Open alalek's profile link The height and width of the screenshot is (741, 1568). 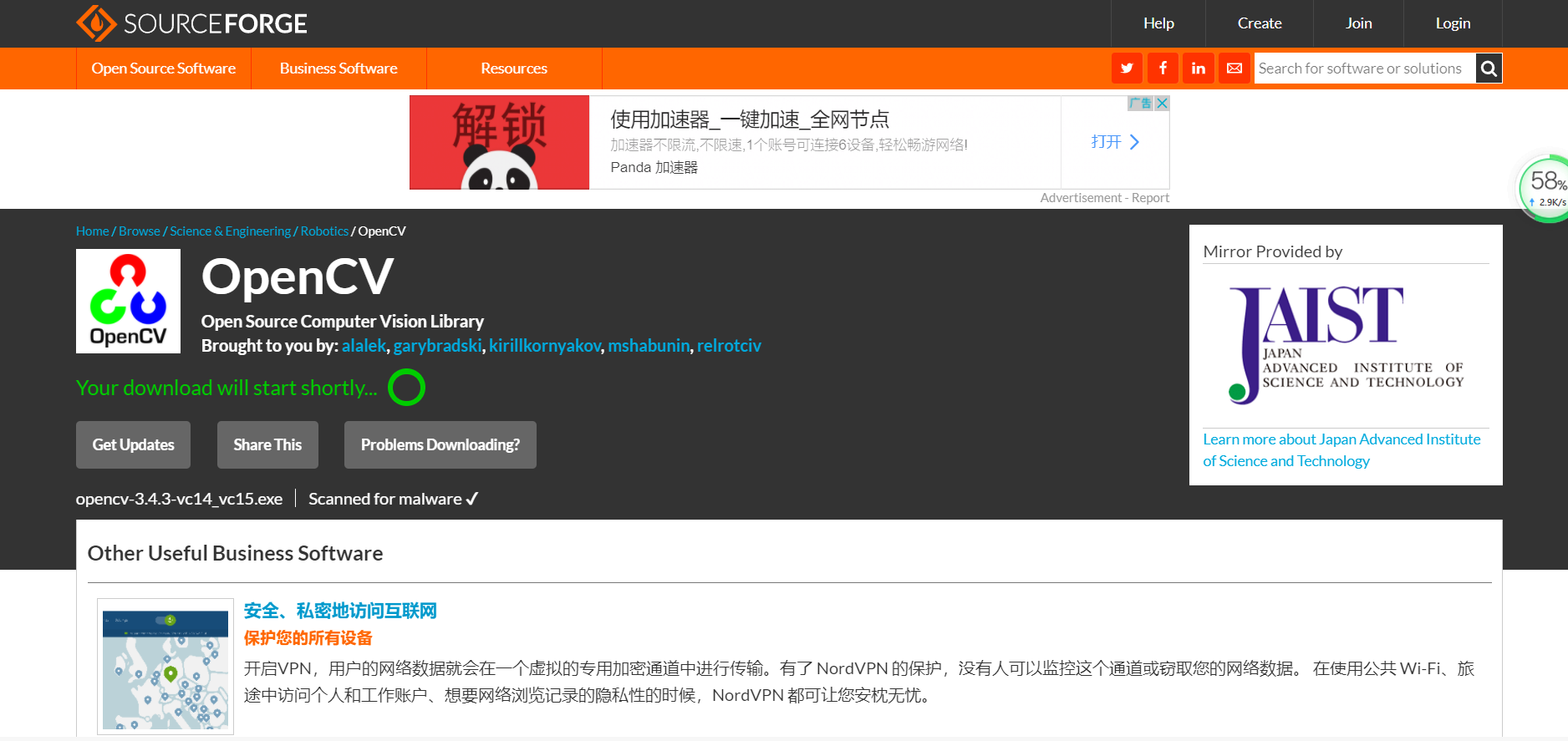pyautogui.click(x=364, y=346)
